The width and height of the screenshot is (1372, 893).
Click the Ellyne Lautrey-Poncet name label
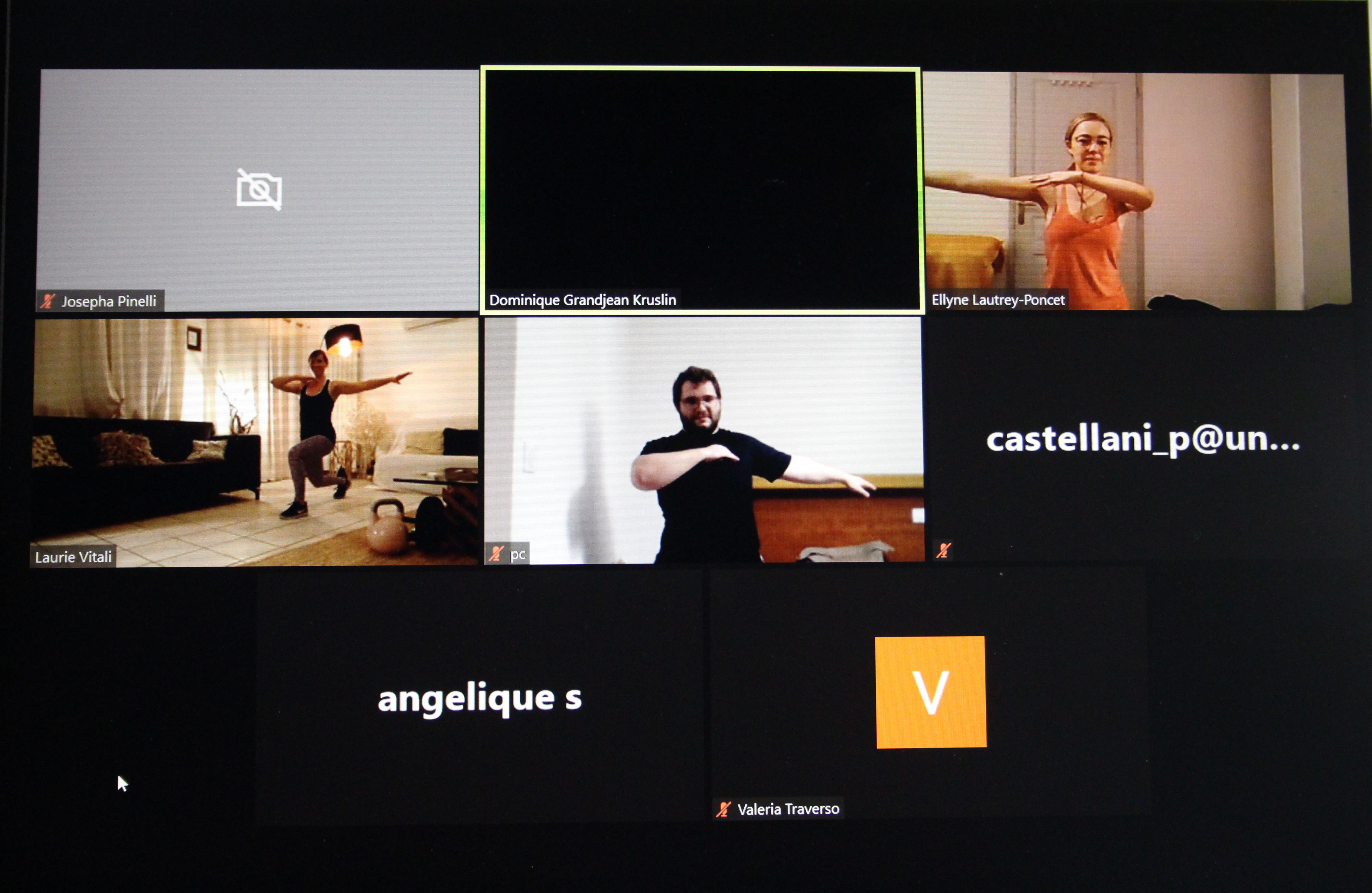(998, 300)
